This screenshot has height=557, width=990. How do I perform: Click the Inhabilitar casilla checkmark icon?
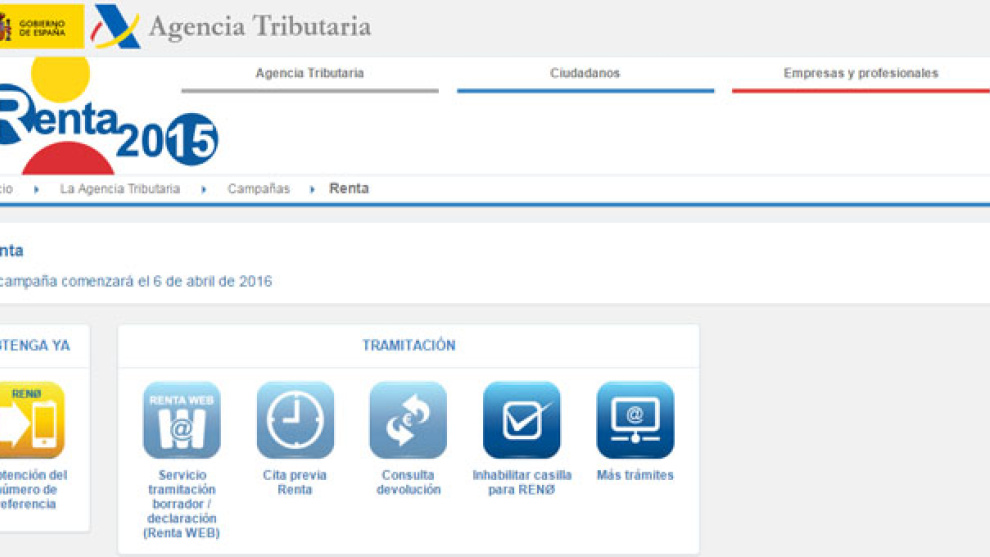pyautogui.click(x=521, y=421)
